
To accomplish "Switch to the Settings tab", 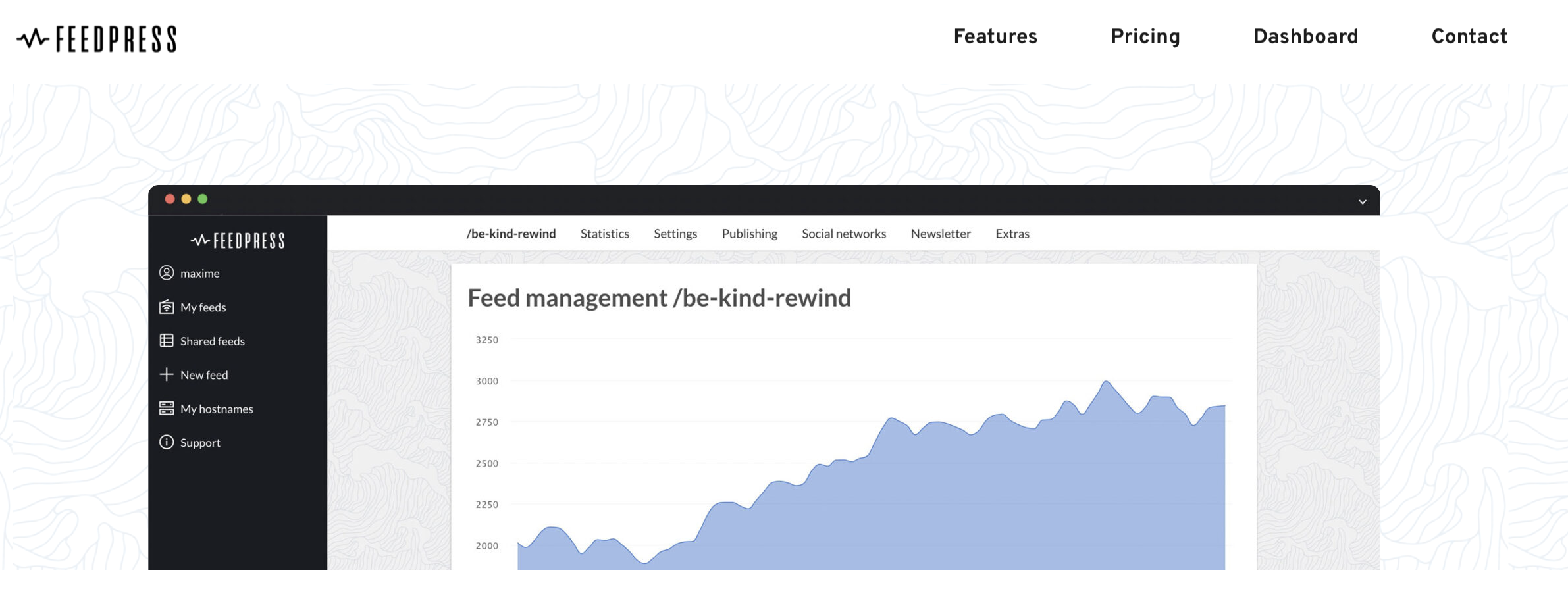I will 675,234.
